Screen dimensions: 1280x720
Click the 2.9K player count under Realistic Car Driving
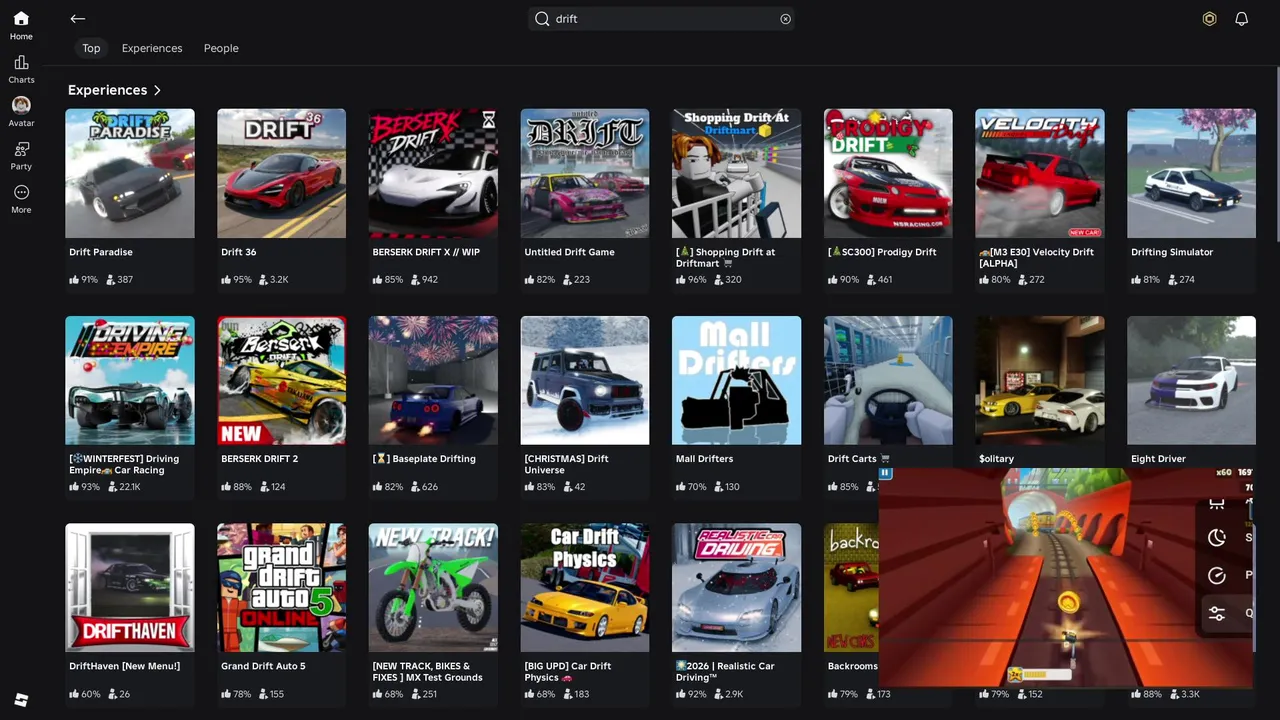728,694
